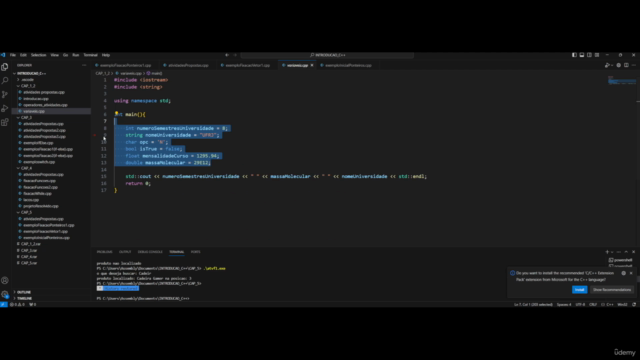Split the editor to the right

pyautogui.click(x=626, y=65)
